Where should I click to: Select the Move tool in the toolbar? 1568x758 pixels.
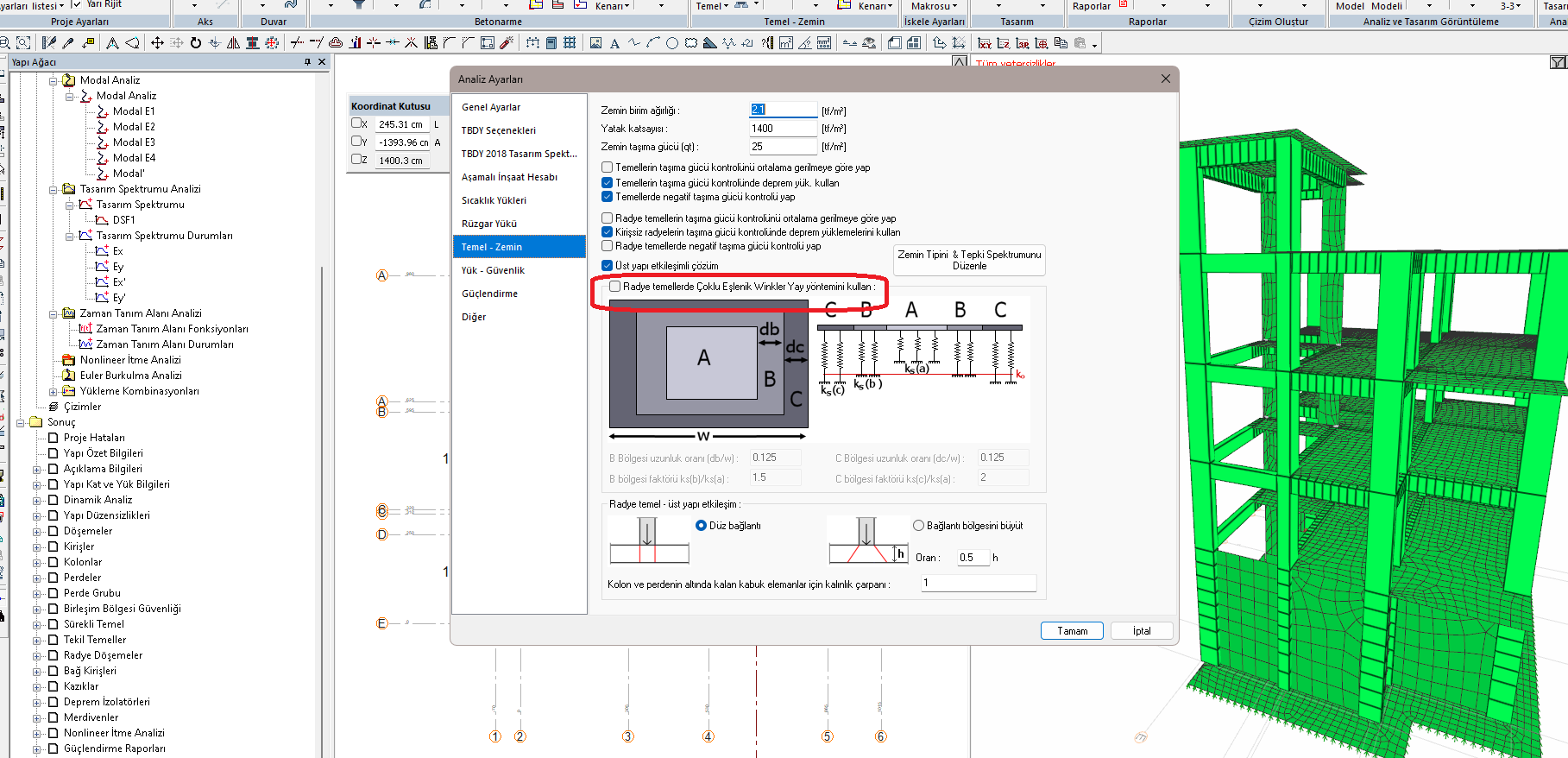tap(156, 42)
